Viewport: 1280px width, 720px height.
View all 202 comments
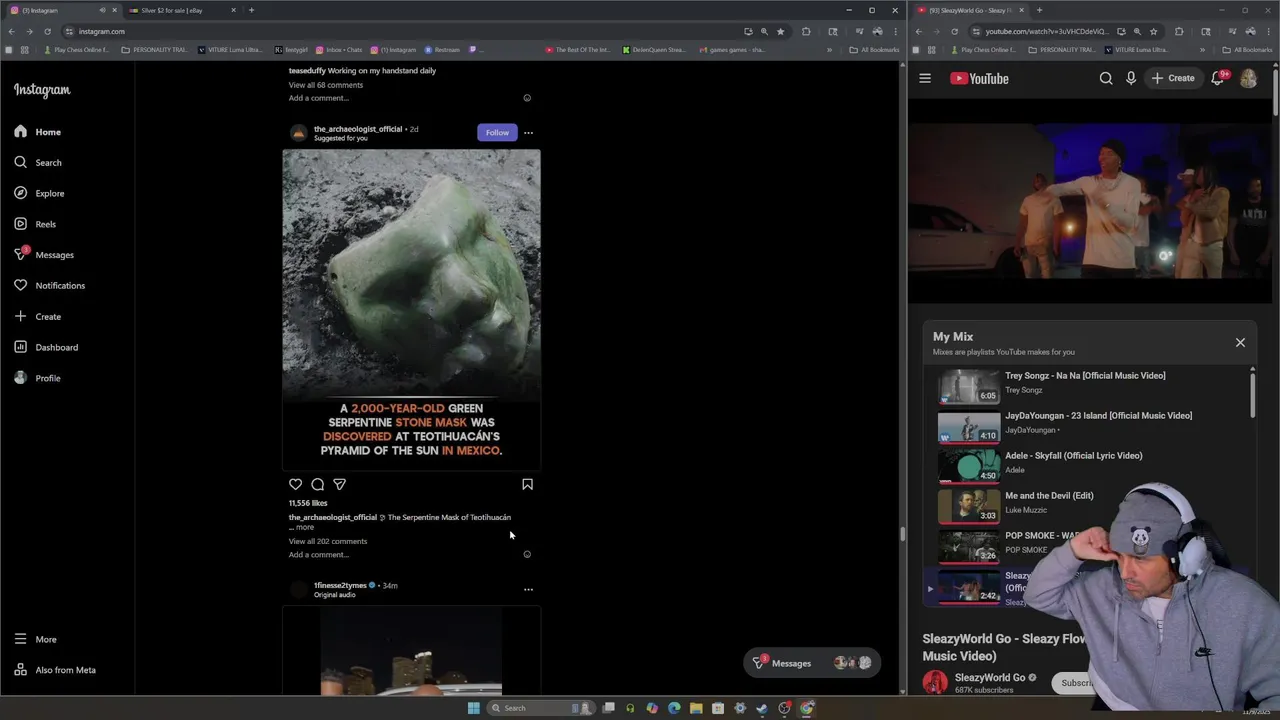(328, 541)
